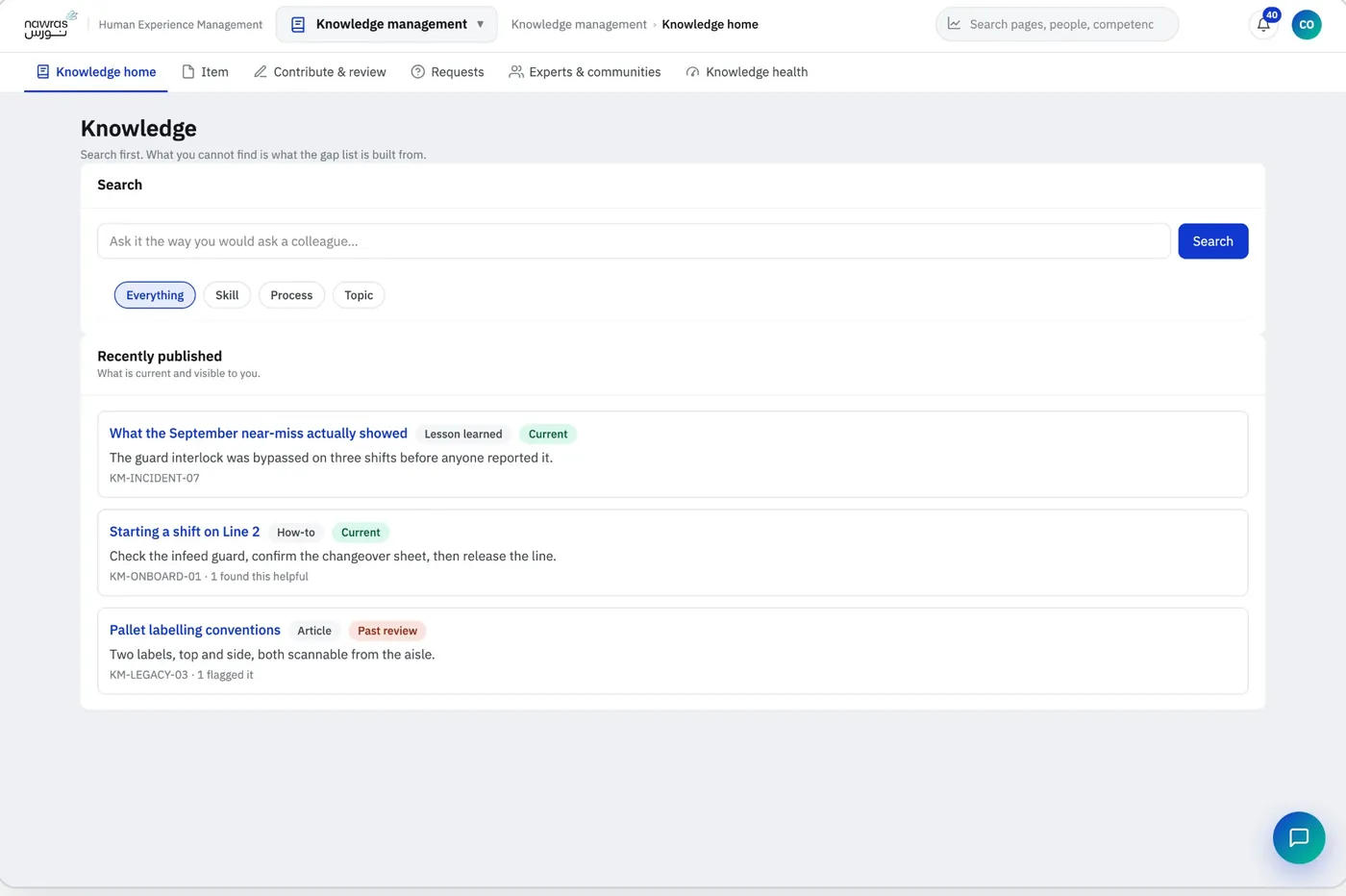Click the Knowledge management breadcrumb link
The image size is (1346, 896).
[579, 25]
